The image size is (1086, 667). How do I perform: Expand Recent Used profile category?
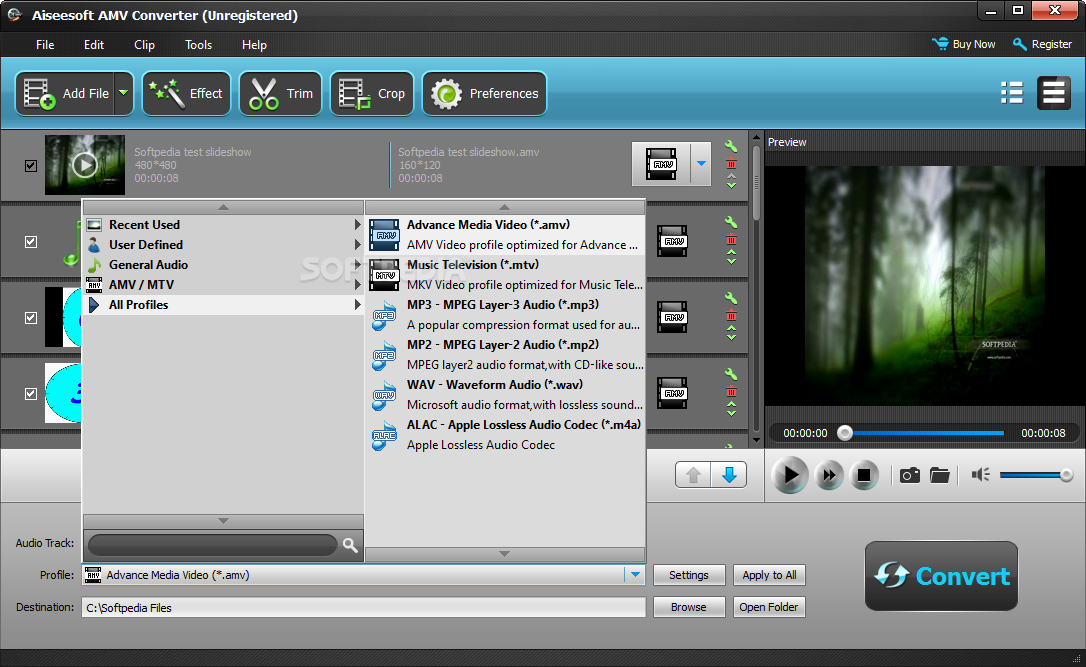point(223,225)
